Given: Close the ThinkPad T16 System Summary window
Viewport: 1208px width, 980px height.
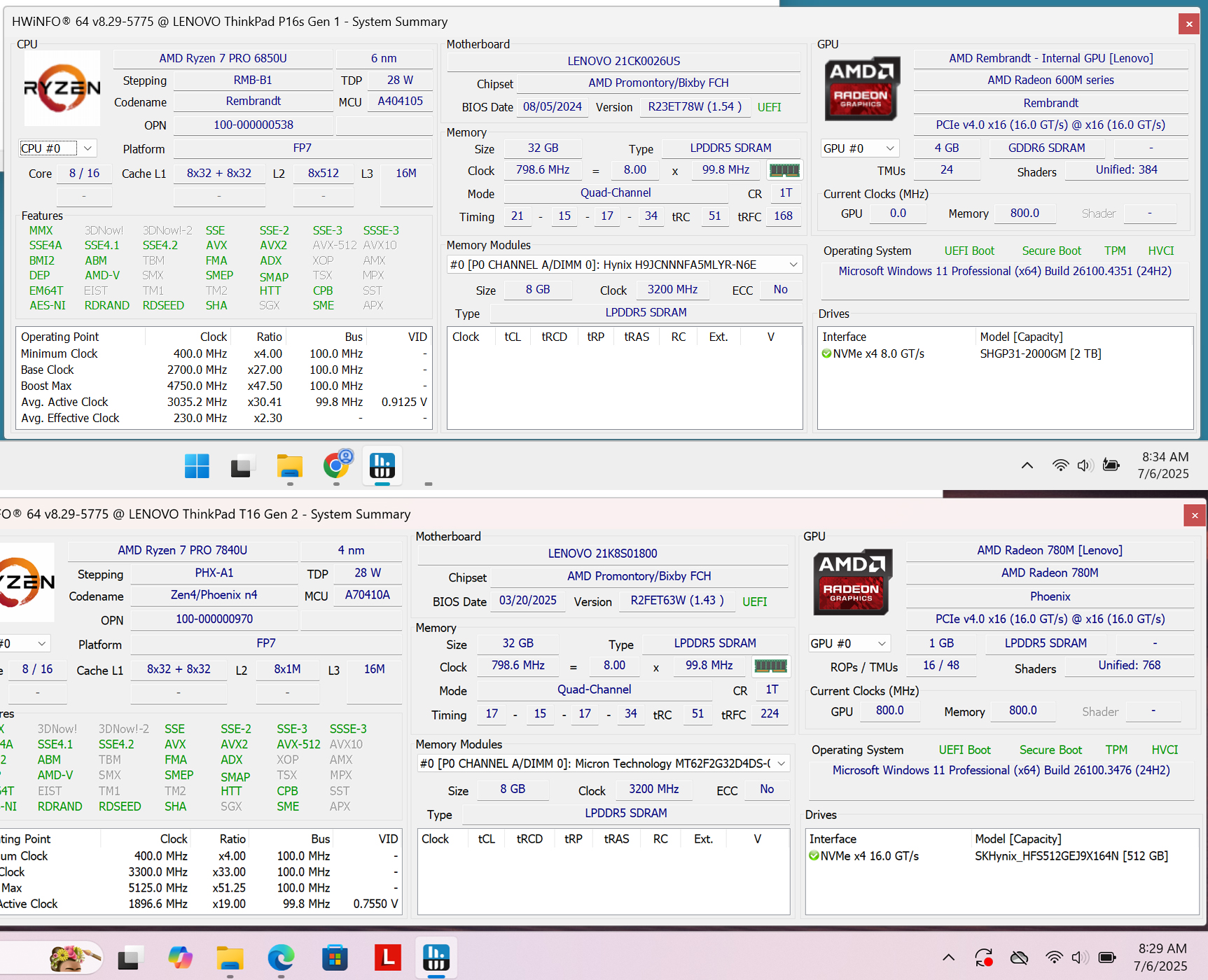Looking at the screenshot, I should (x=1195, y=515).
